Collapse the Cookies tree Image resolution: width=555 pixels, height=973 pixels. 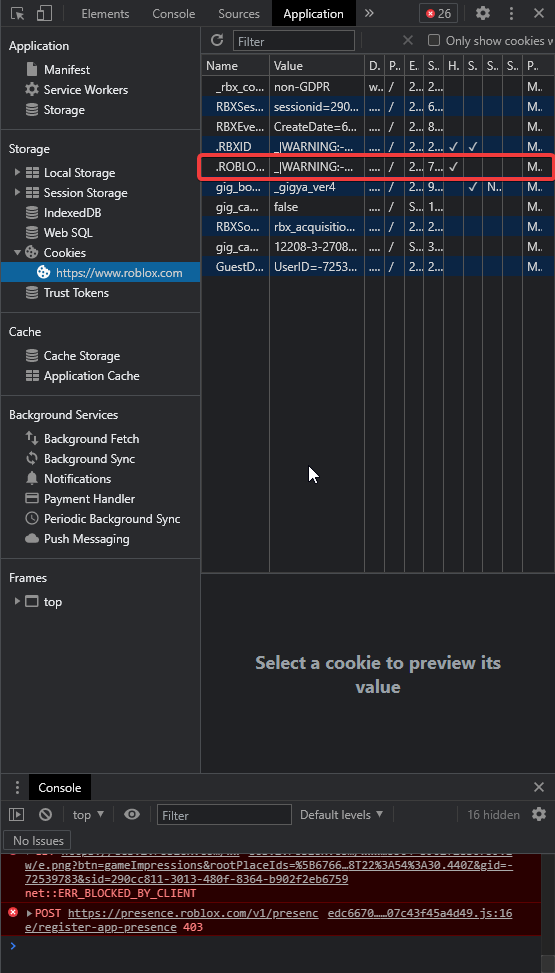pyautogui.click(x=17, y=252)
